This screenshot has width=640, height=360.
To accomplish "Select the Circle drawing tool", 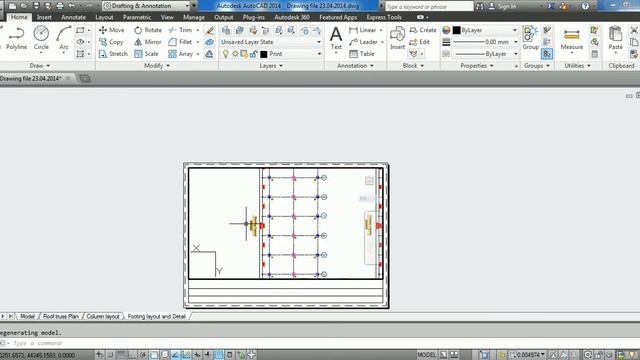I will pos(41,38).
